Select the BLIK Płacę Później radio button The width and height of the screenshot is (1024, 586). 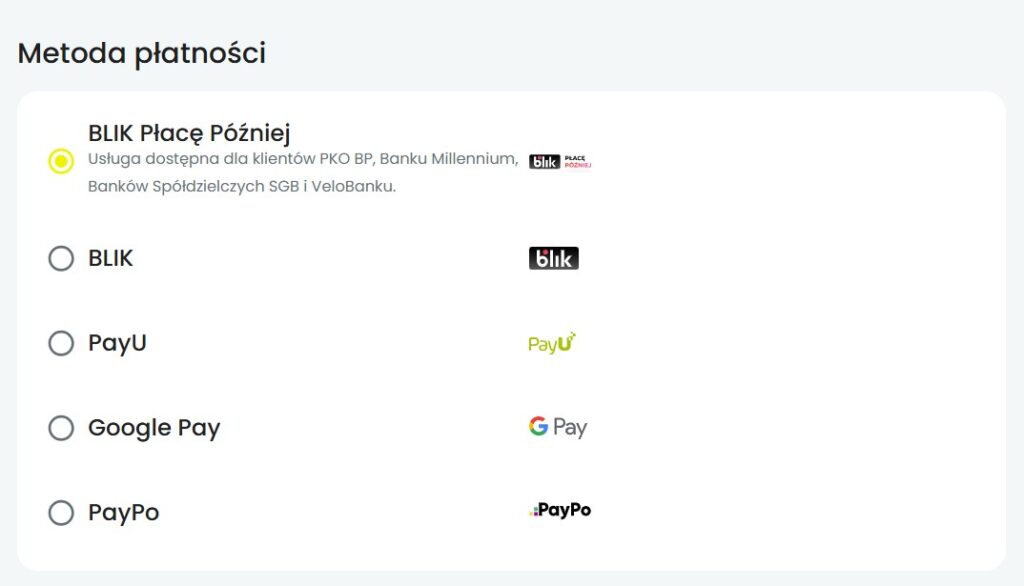[61, 161]
